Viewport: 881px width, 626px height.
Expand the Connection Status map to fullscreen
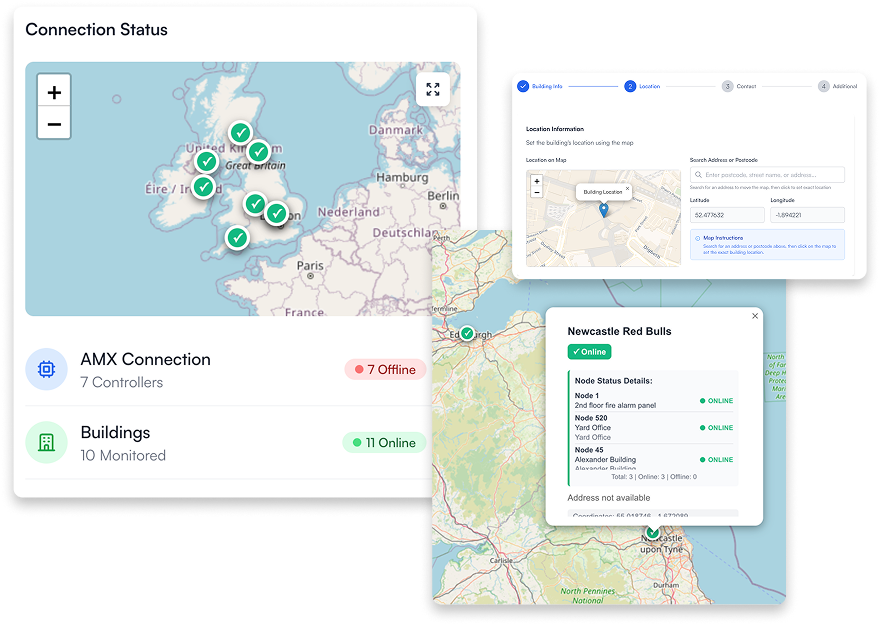click(432, 90)
